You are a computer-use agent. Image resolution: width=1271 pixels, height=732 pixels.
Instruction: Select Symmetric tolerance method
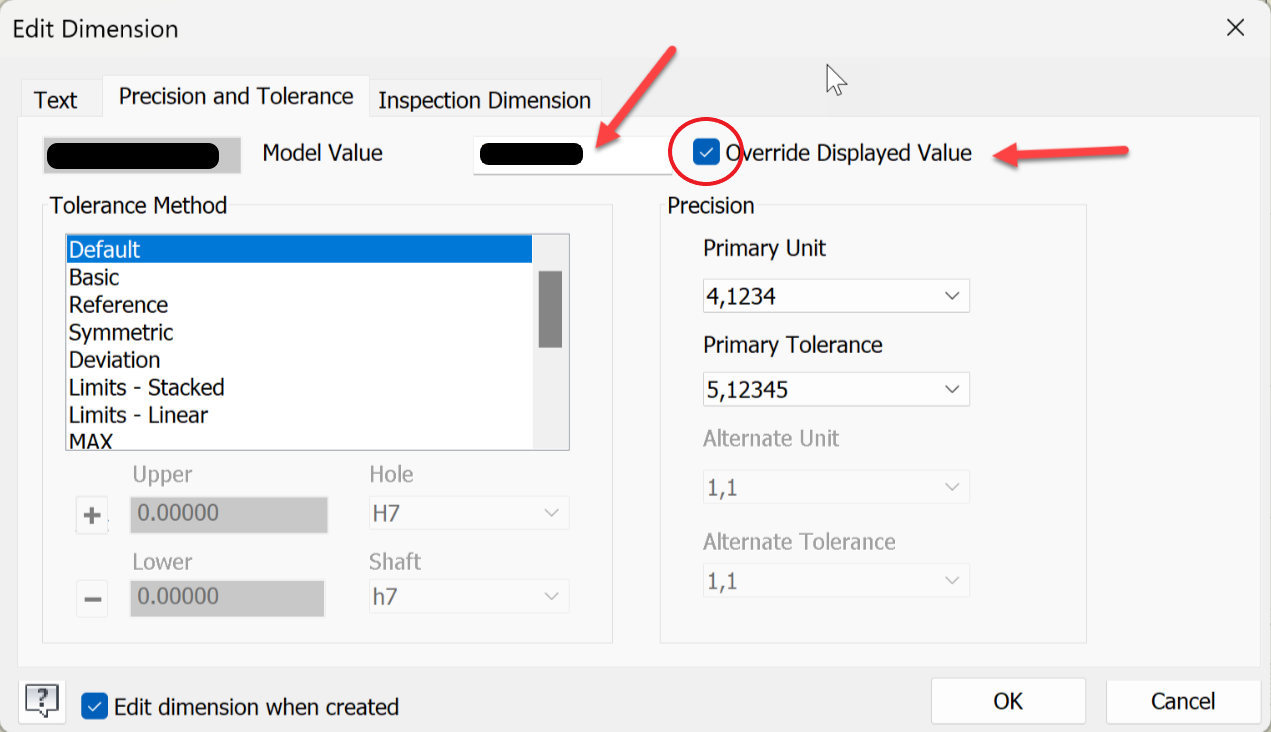tap(299, 332)
